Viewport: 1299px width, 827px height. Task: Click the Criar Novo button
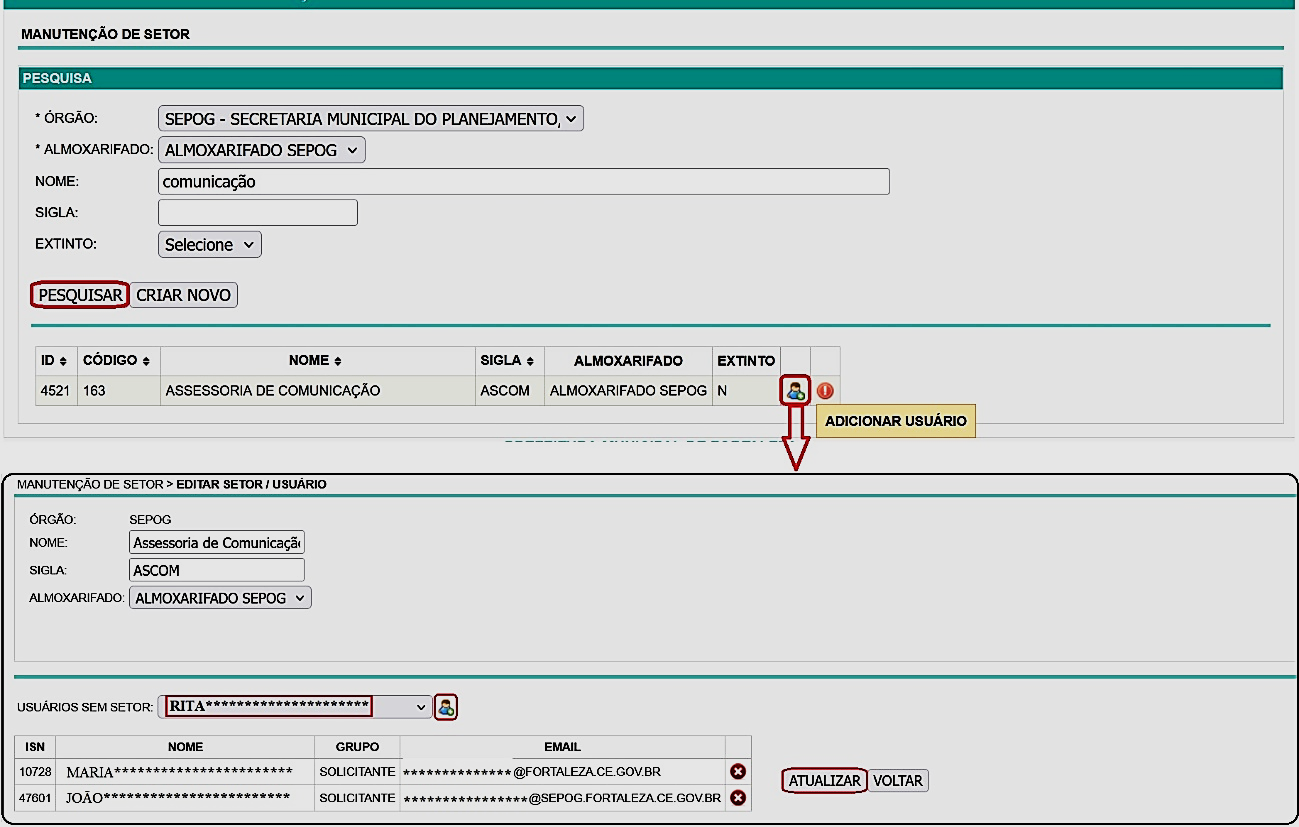(184, 295)
